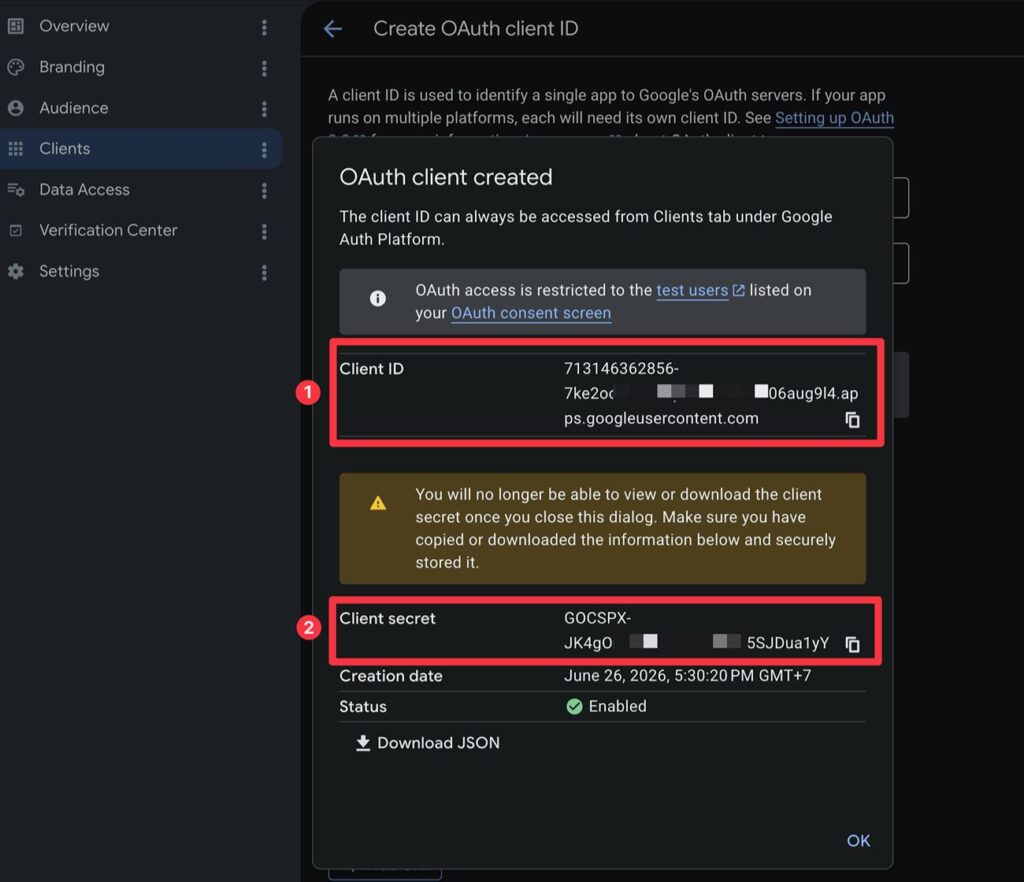The height and width of the screenshot is (882, 1024).
Task: Click the Data Access list-gear icon
Action: pyautogui.click(x=16, y=189)
